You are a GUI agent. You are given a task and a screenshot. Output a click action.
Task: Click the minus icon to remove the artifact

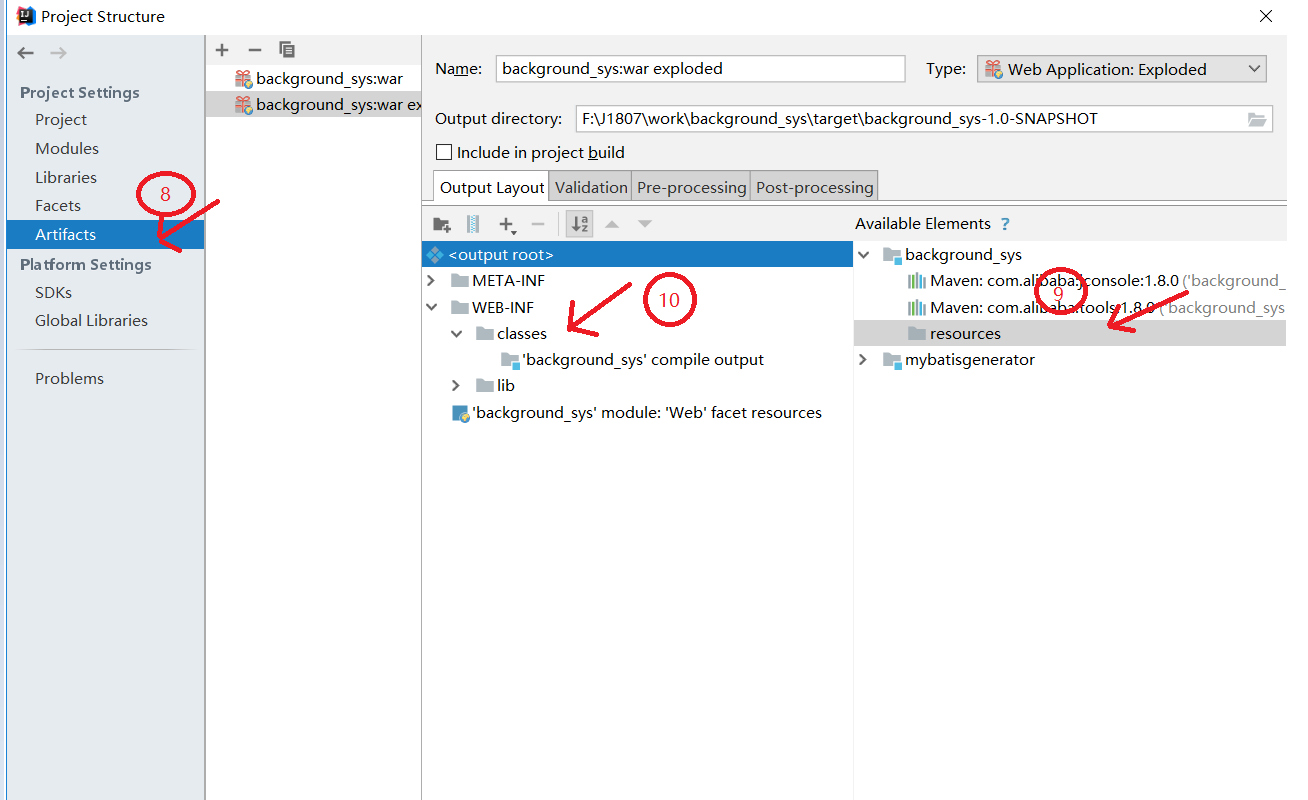255,49
